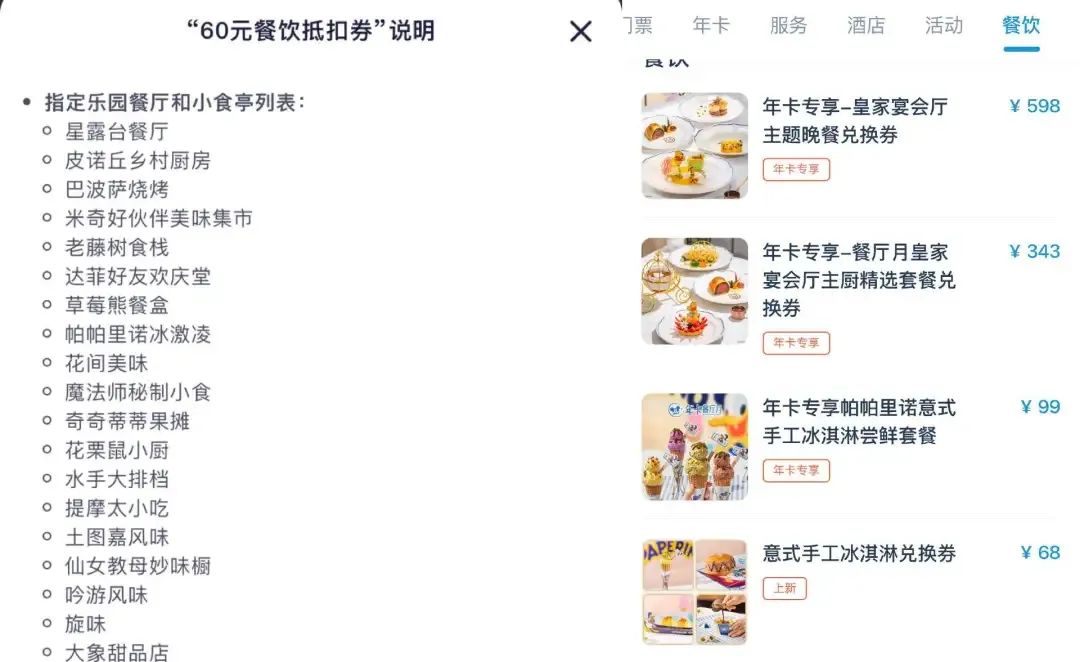Open 年卡专享帕帕里诺意式手工冰淇淋尝鲜套餐 title
Image resolution: width=1080 pixels, height=662 pixels.
(x=859, y=422)
